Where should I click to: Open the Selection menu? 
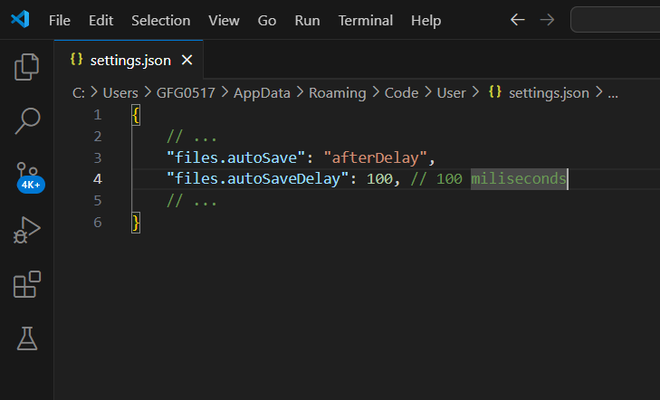160,20
